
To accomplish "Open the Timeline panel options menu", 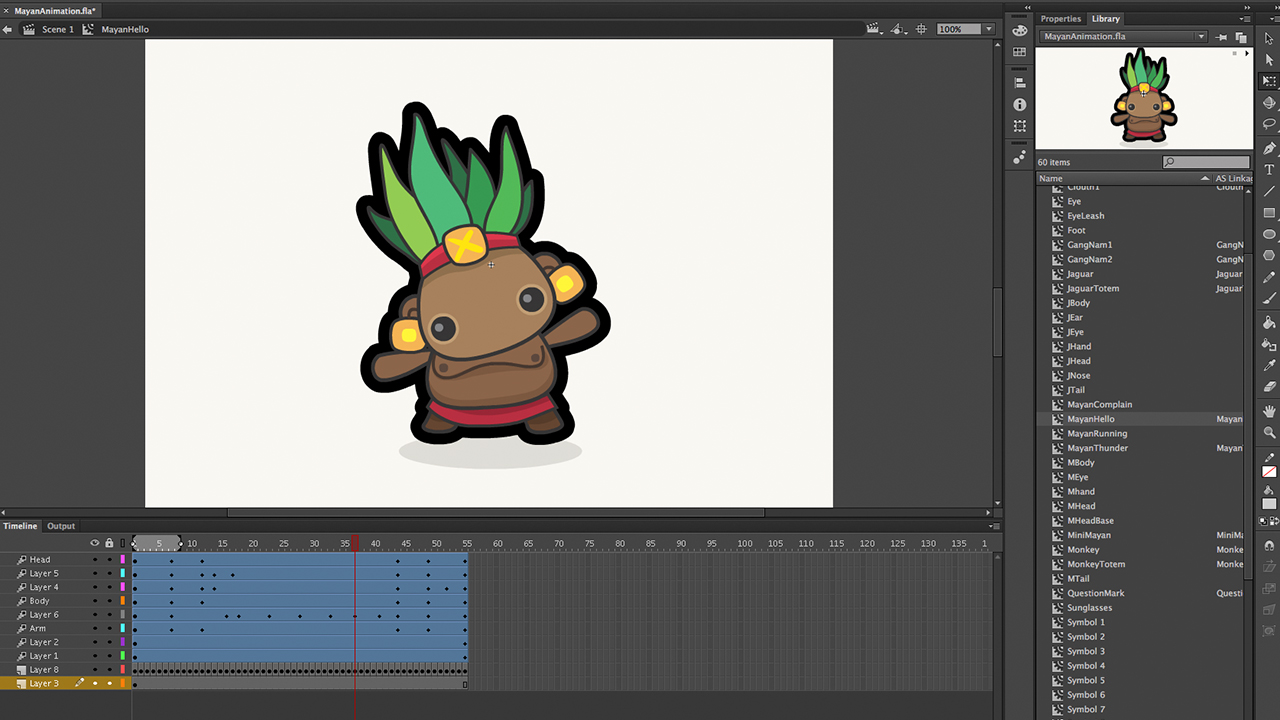I will 993,526.
